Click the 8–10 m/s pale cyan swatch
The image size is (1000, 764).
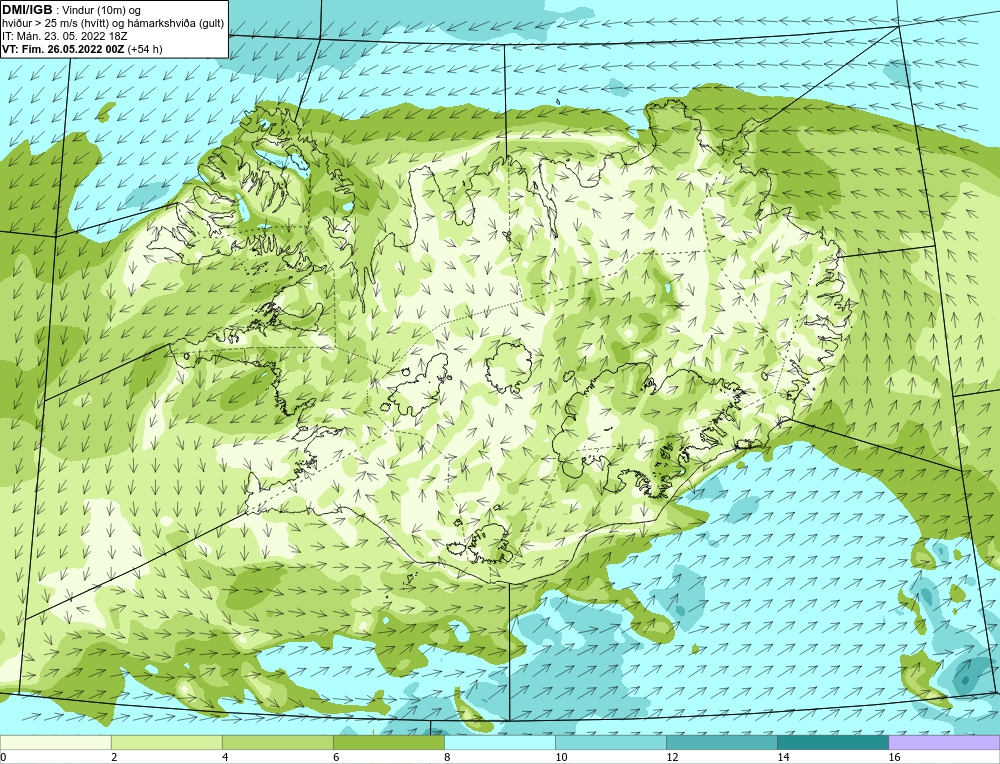click(x=499, y=743)
